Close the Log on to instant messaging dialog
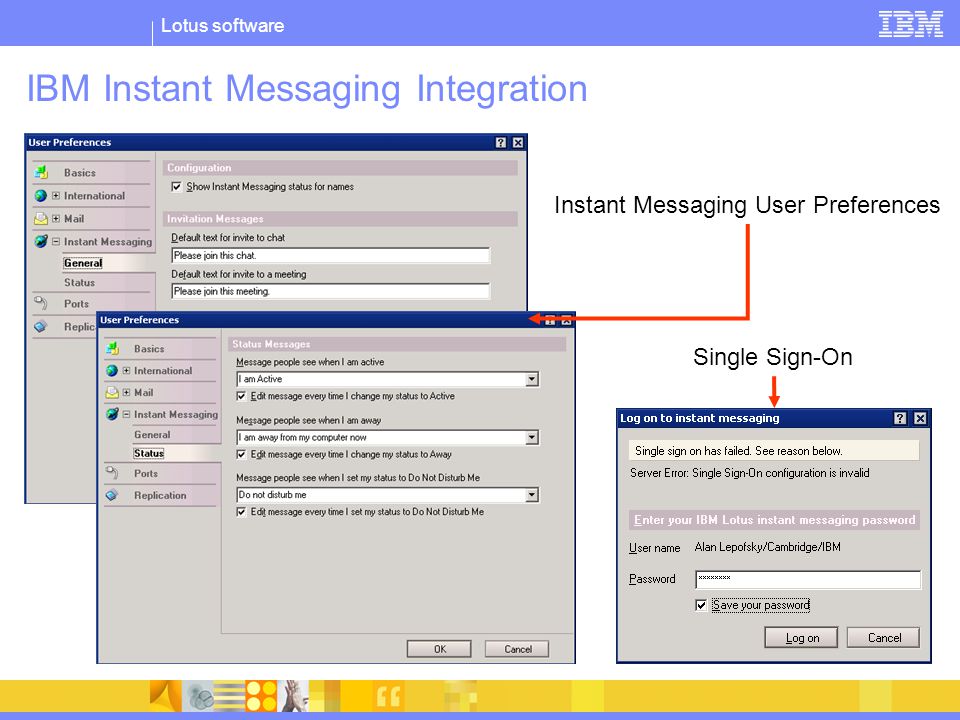The image size is (960, 720). 920,418
